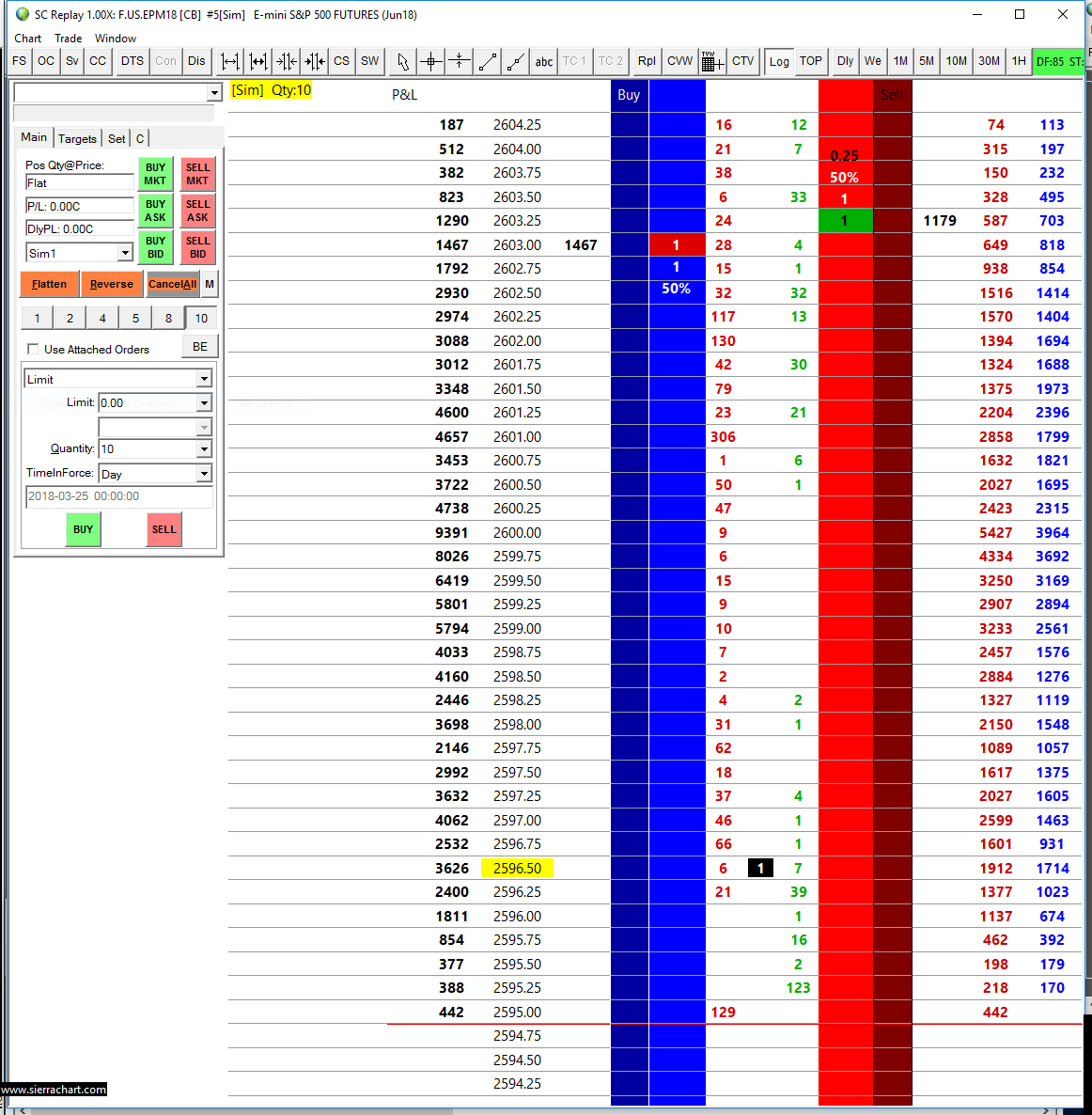Click the compress spacing filled-arrows icon

click(x=315, y=62)
